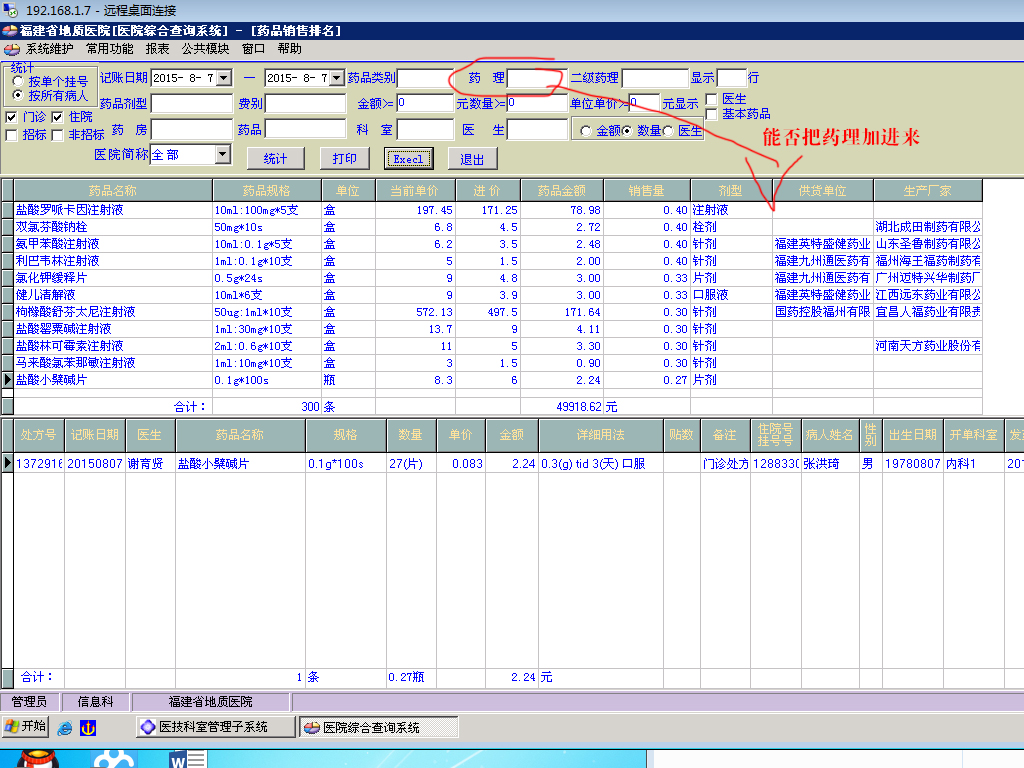This screenshot has height=768, width=1024.
Task: Click the 生产厂家 column header
Action: pyautogui.click(x=928, y=191)
